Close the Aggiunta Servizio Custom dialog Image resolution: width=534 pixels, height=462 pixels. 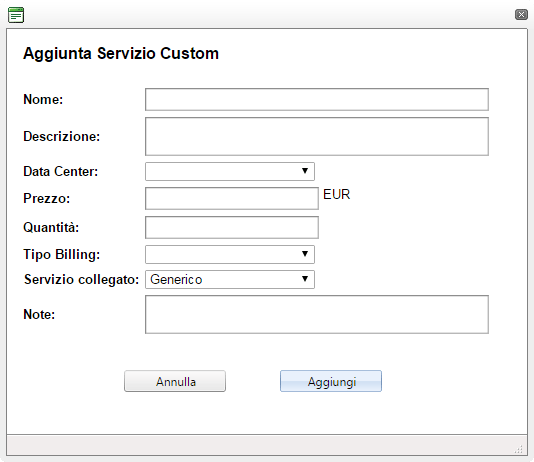click(x=521, y=14)
